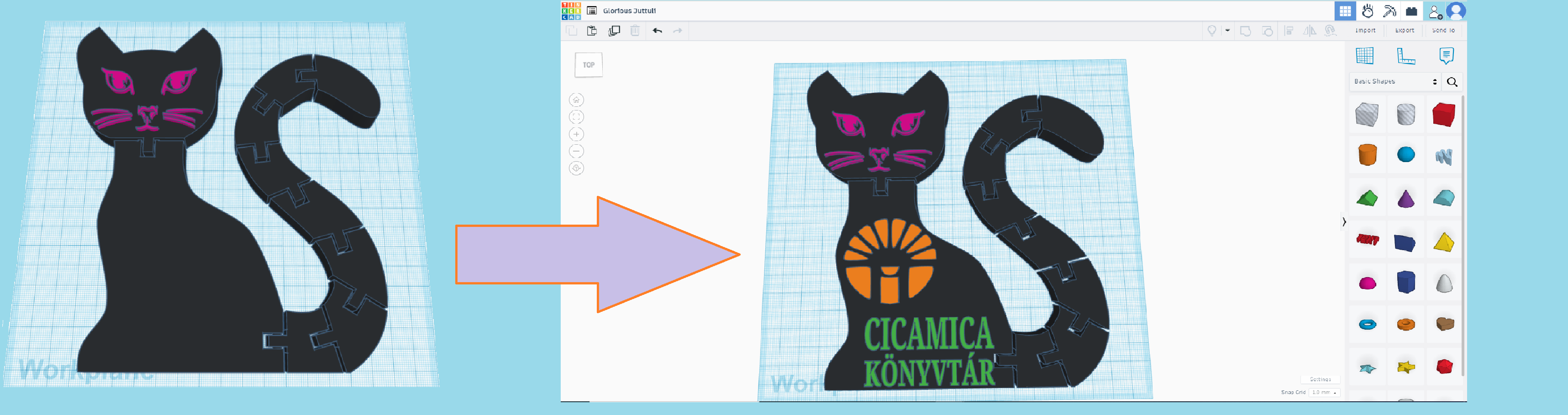Open the designs list icon beside title

(x=592, y=11)
